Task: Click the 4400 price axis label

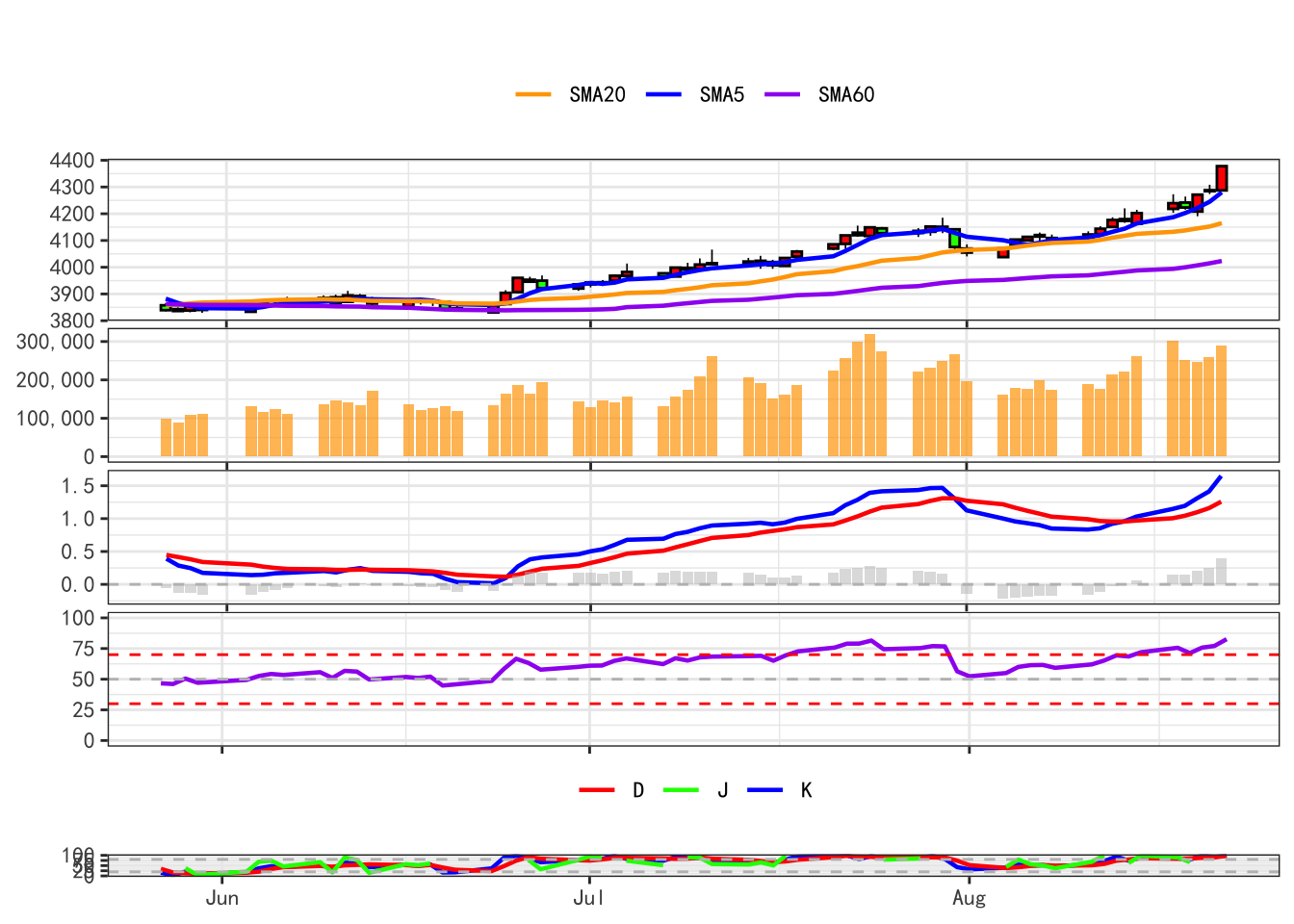Action: 72,161
